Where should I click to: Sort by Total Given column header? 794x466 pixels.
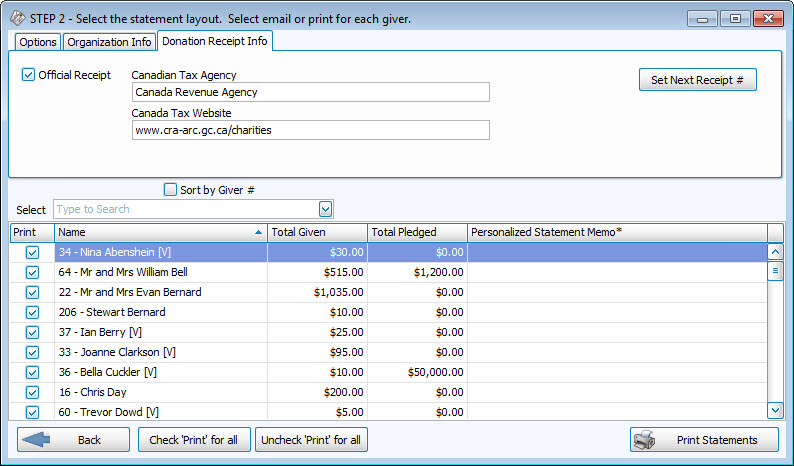(x=317, y=232)
